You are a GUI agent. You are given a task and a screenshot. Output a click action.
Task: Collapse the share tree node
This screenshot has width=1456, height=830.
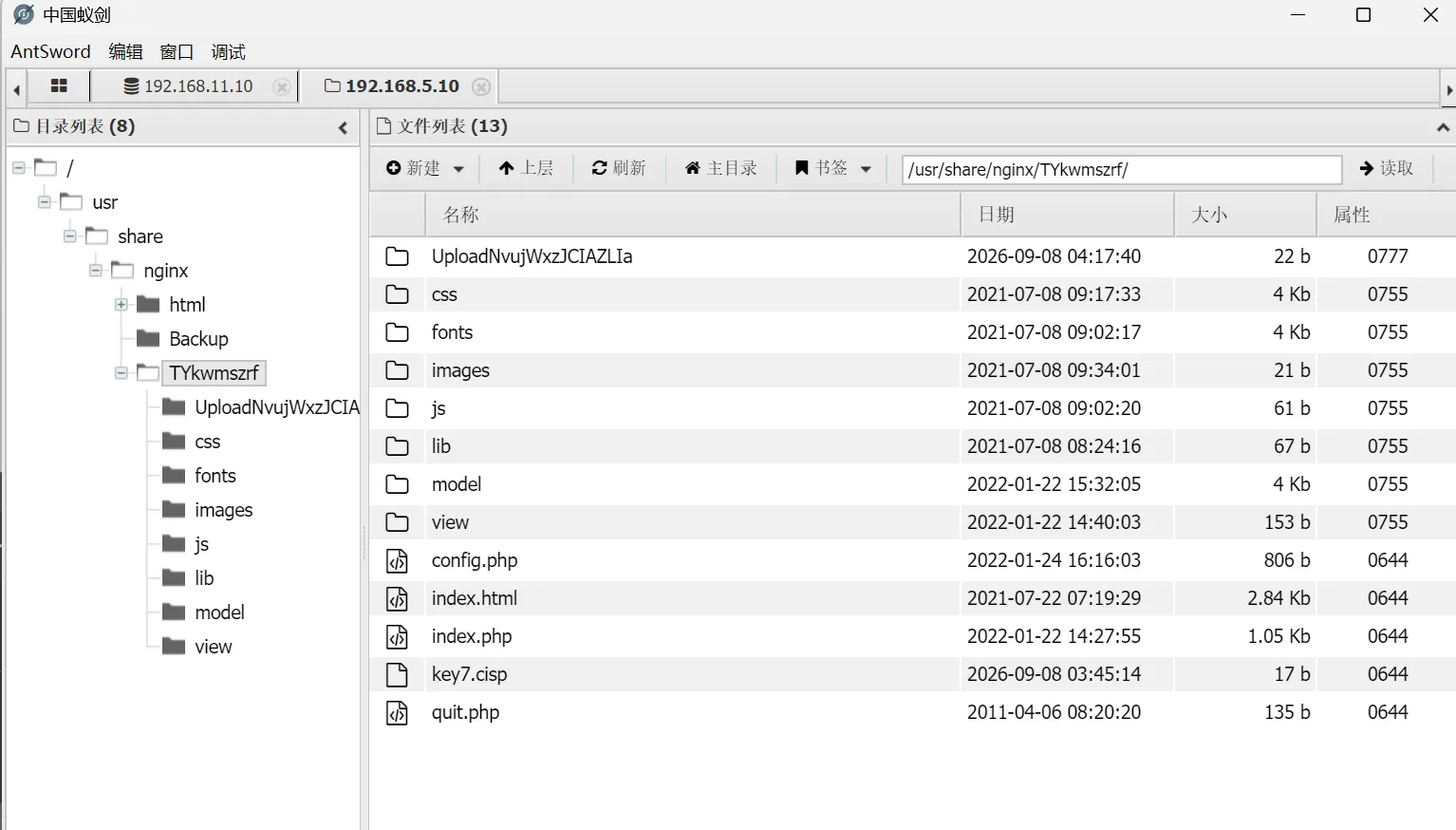(69, 236)
